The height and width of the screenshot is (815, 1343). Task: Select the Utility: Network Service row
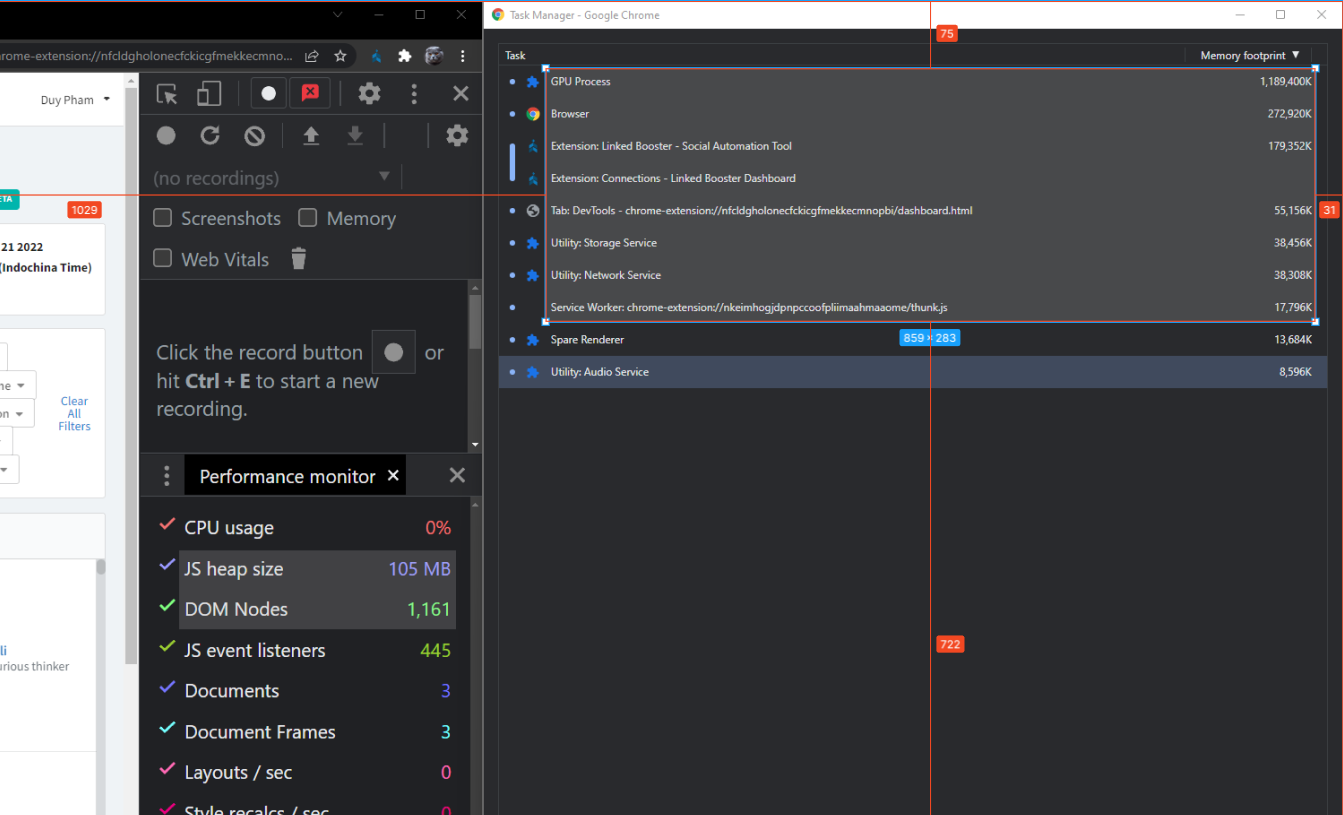[x=913, y=275]
